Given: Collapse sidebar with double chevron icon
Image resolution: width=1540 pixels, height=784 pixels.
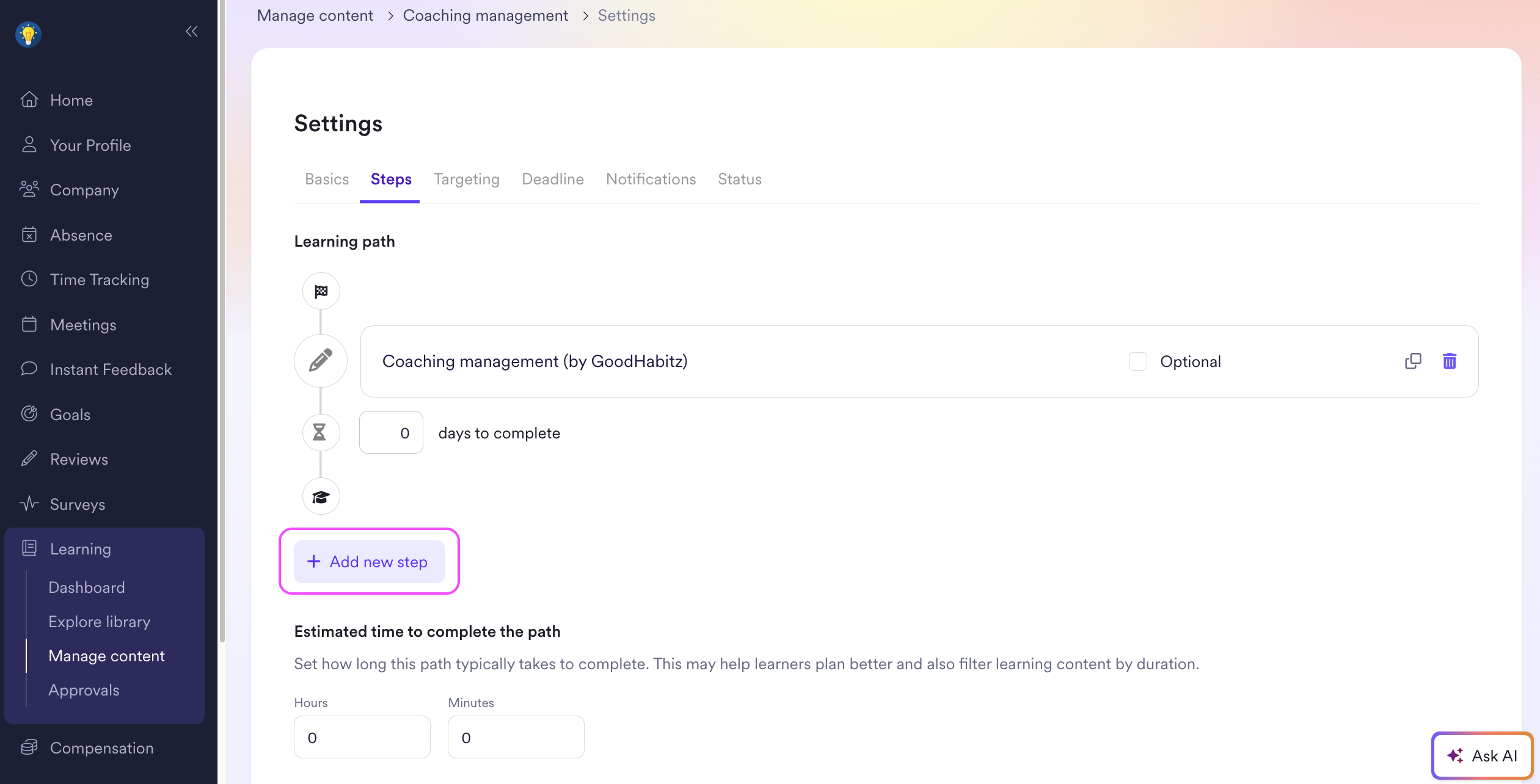Looking at the screenshot, I should [192, 31].
